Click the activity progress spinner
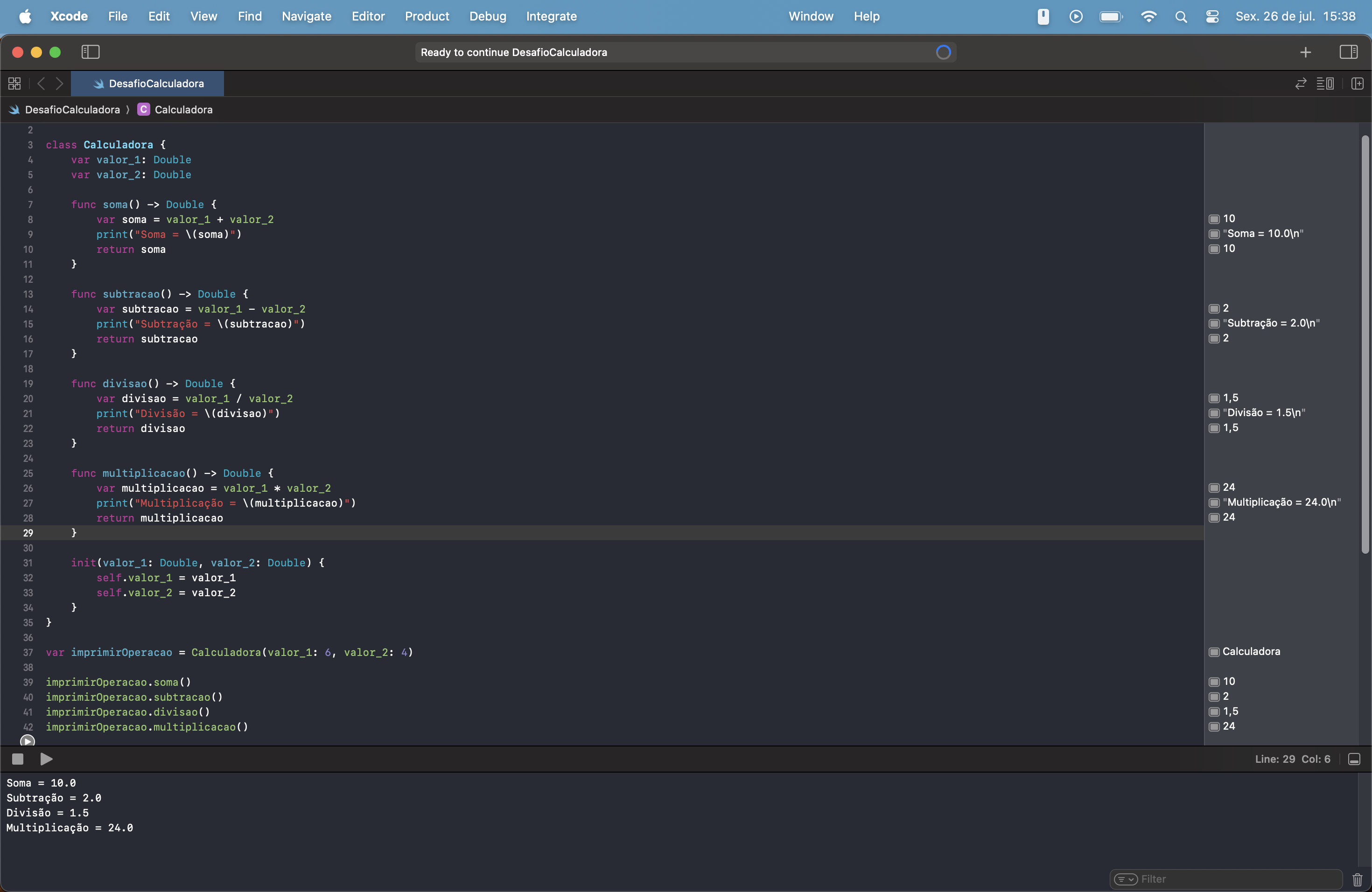 943,52
